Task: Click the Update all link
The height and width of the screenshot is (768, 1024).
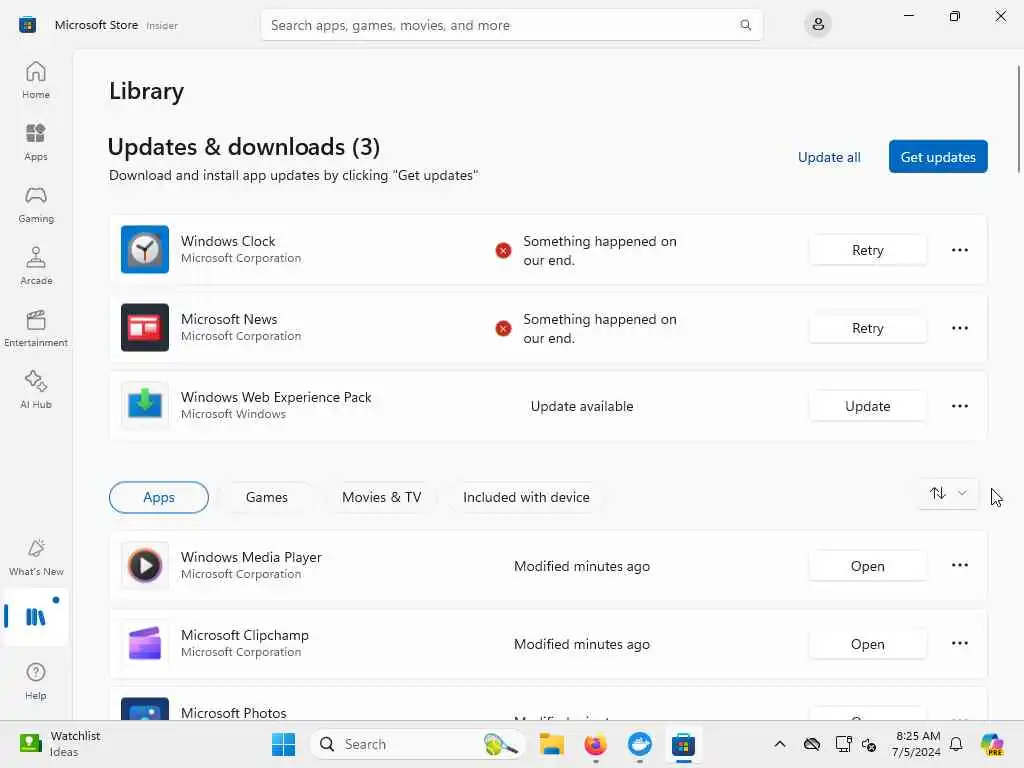Action: tap(829, 157)
